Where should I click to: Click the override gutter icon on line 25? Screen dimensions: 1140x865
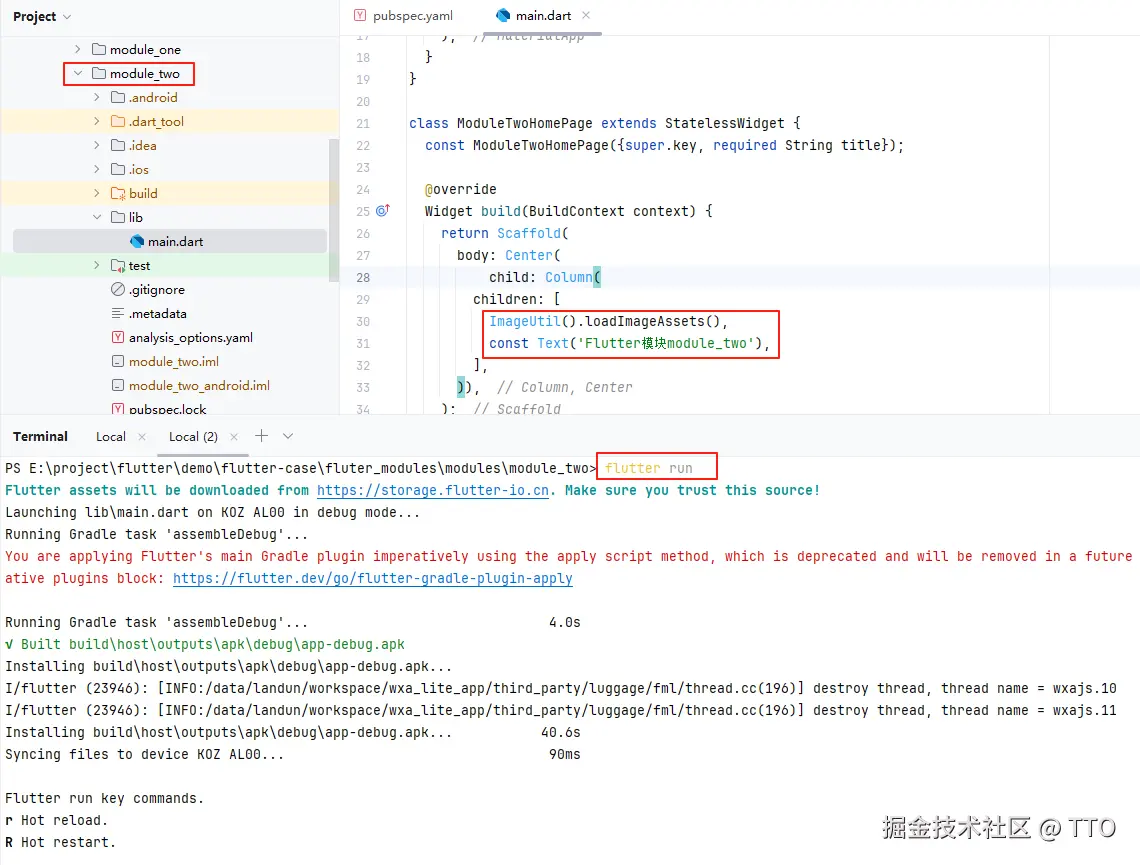383,211
